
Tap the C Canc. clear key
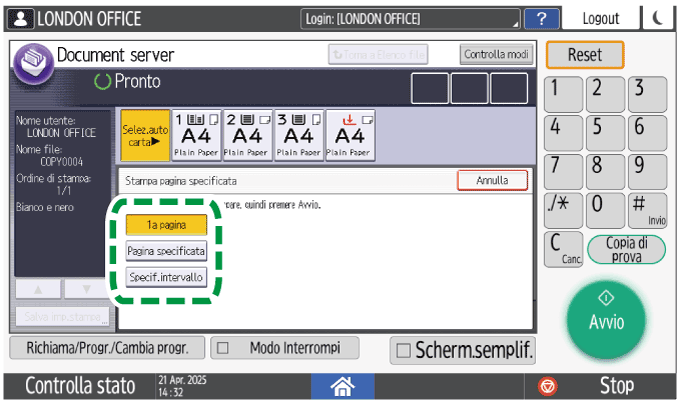(x=563, y=249)
